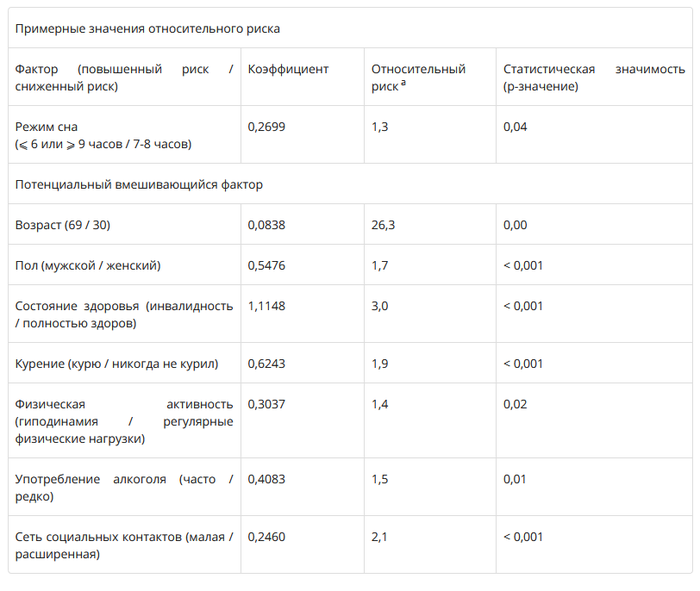Click relative risk value 1,9
Image resolution: width=700 pixels, height=591 pixels.
tap(380, 363)
